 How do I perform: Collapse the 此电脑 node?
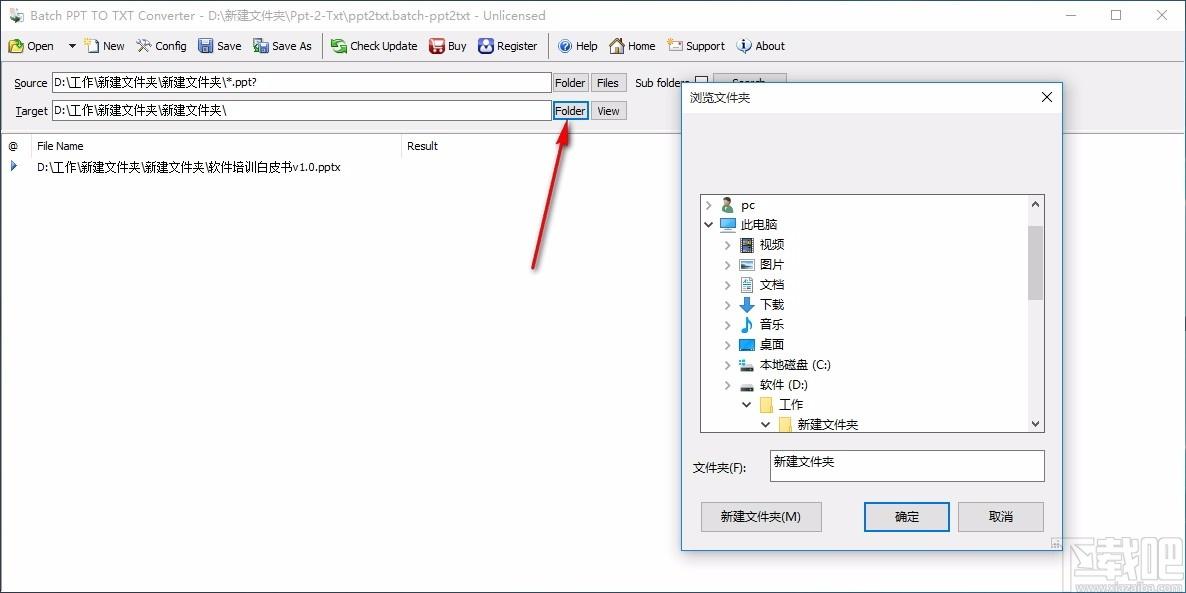point(709,225)
